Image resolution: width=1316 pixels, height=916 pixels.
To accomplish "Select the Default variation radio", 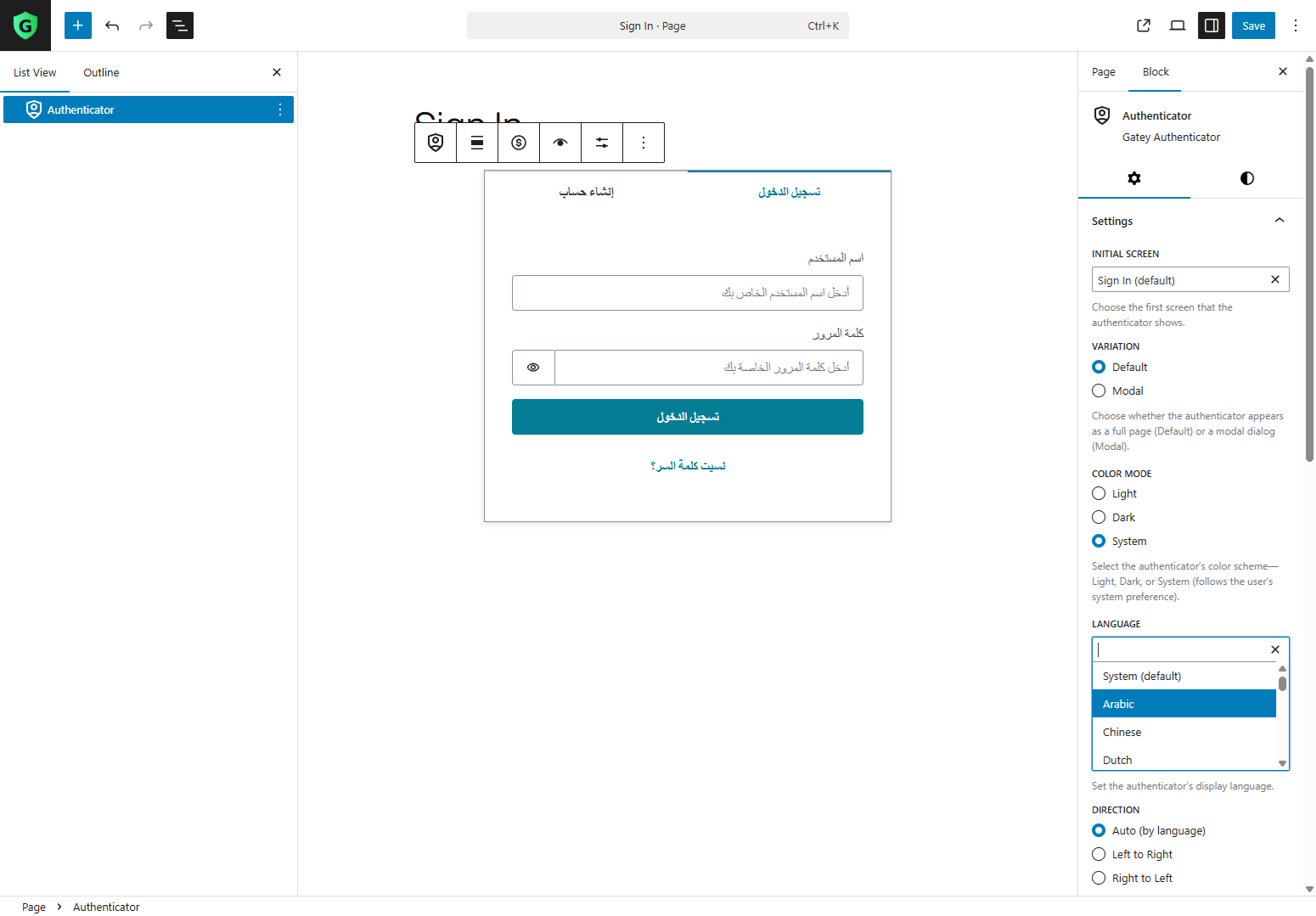I will coord(1099,367).
